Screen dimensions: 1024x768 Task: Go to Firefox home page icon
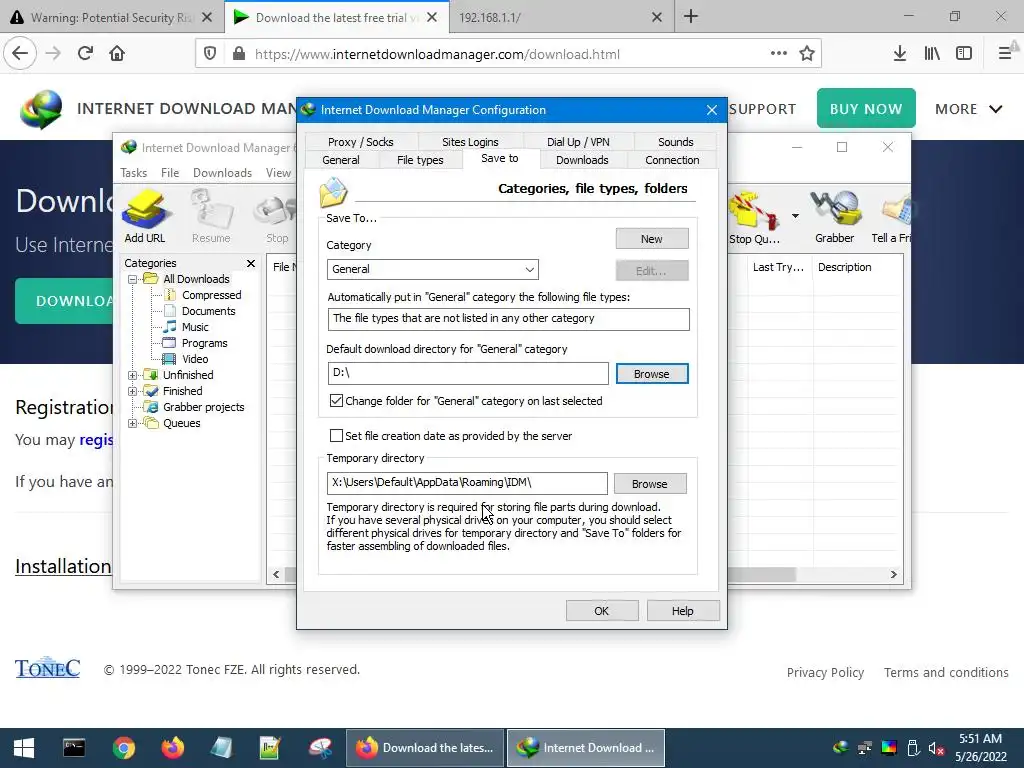coord(117,54)
